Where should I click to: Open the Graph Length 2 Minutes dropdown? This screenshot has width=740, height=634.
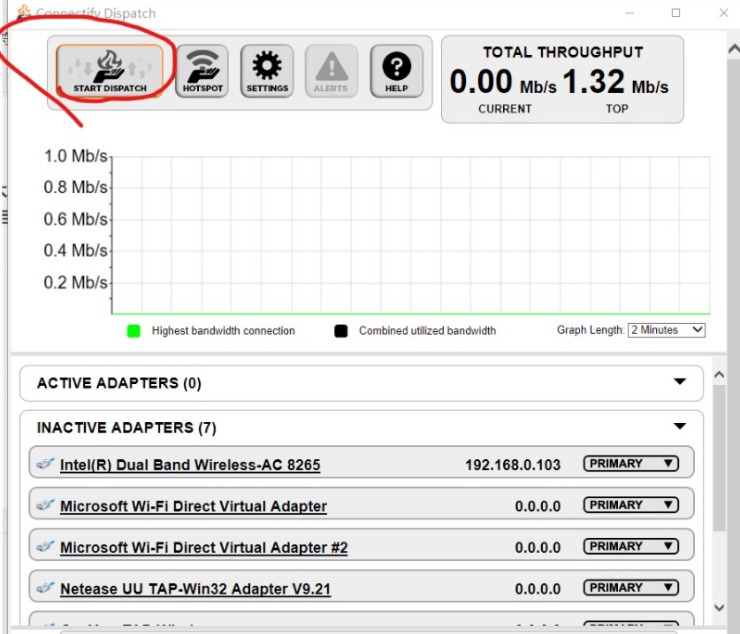(x=666, y=330)
